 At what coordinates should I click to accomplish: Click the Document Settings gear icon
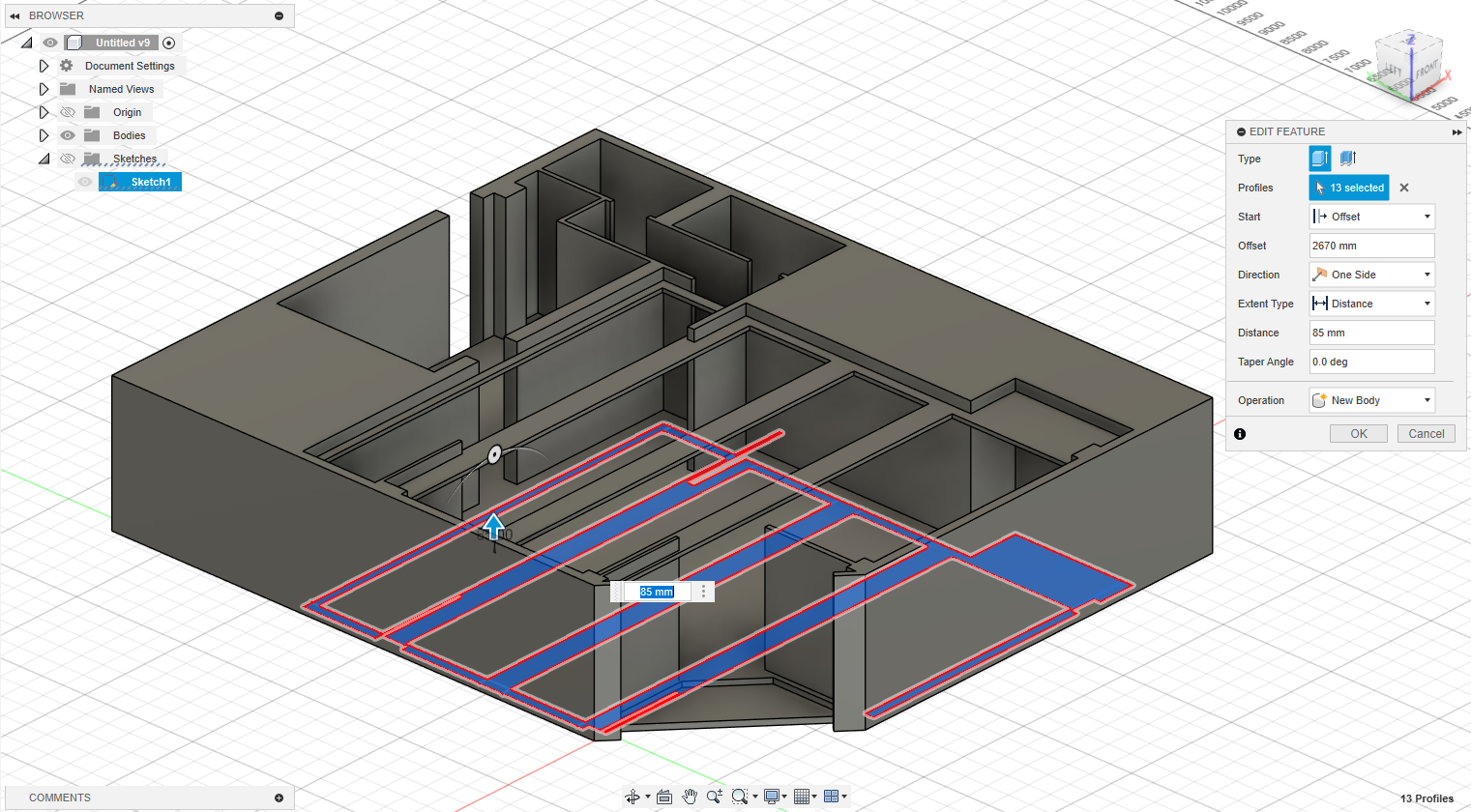tap(67, 66)
